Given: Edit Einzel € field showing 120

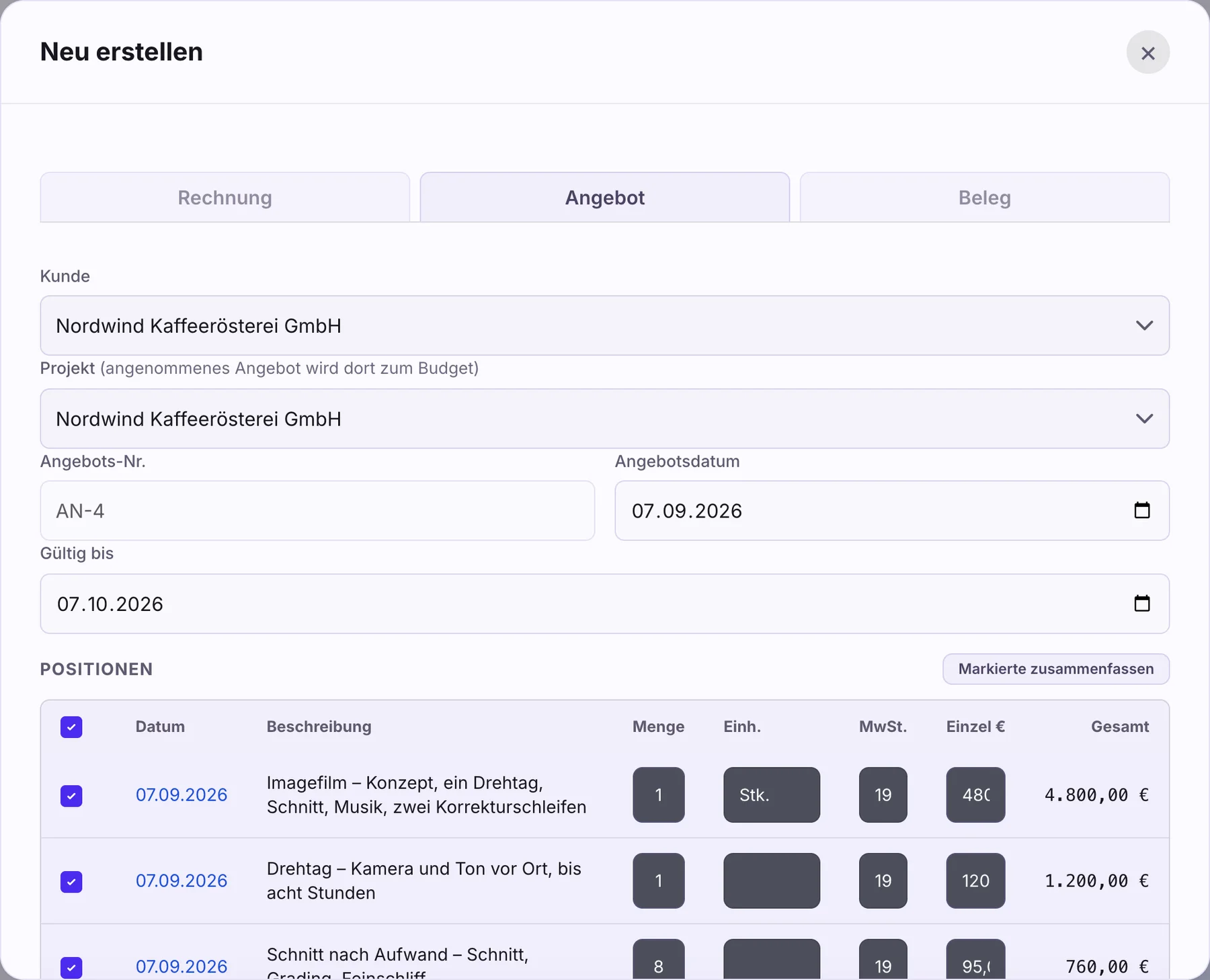Looking at the screenshot, I should pyautogui.click(x=975, y=881).
